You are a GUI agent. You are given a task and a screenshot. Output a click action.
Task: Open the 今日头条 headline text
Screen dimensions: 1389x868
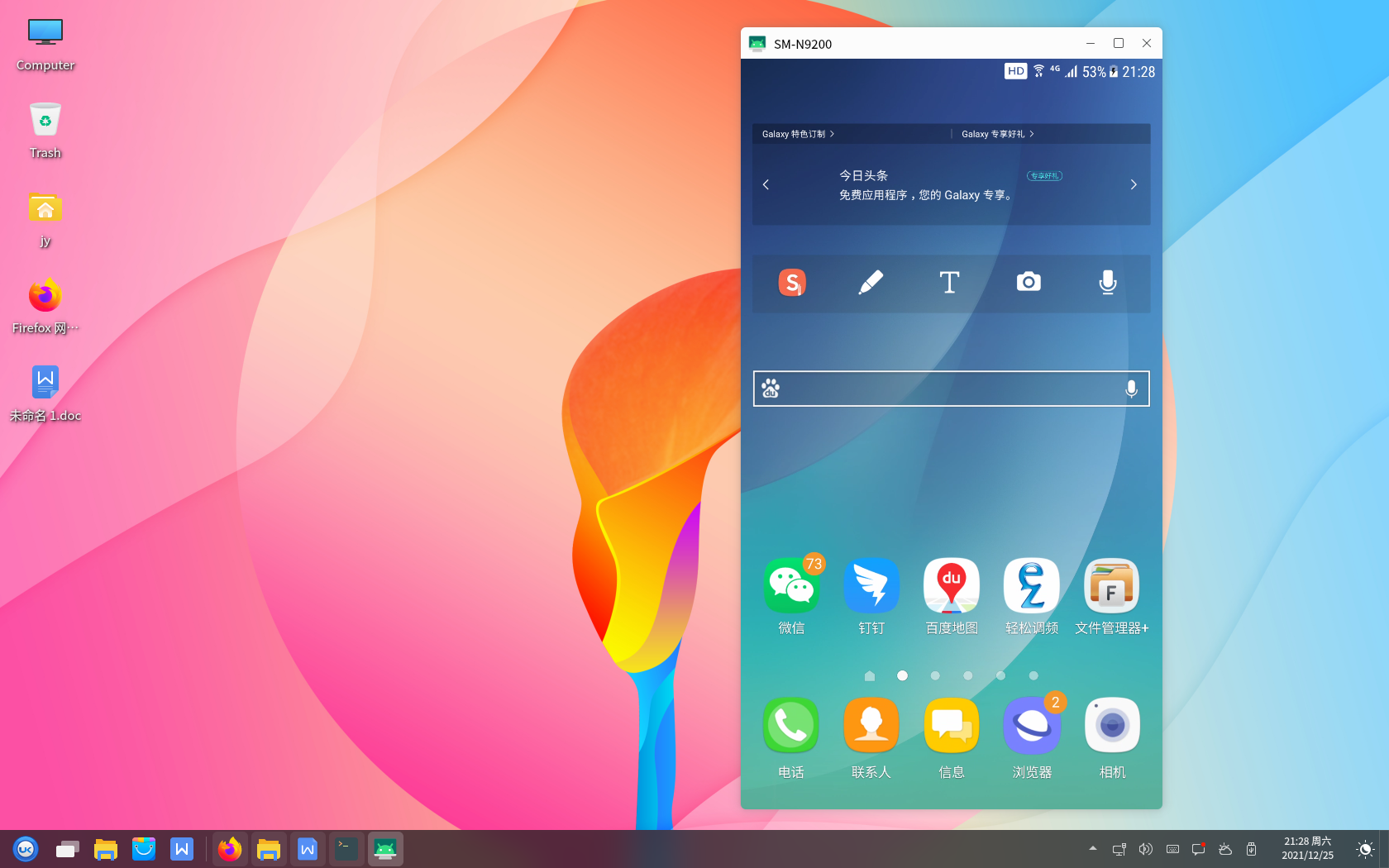click(x=863, y=175)
